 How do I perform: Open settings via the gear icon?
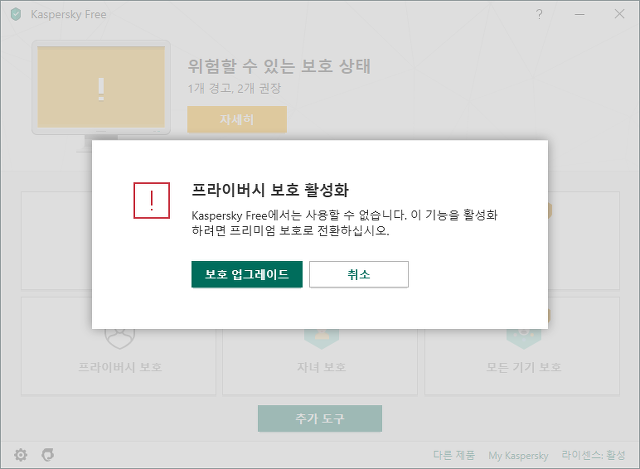(21, 455)
